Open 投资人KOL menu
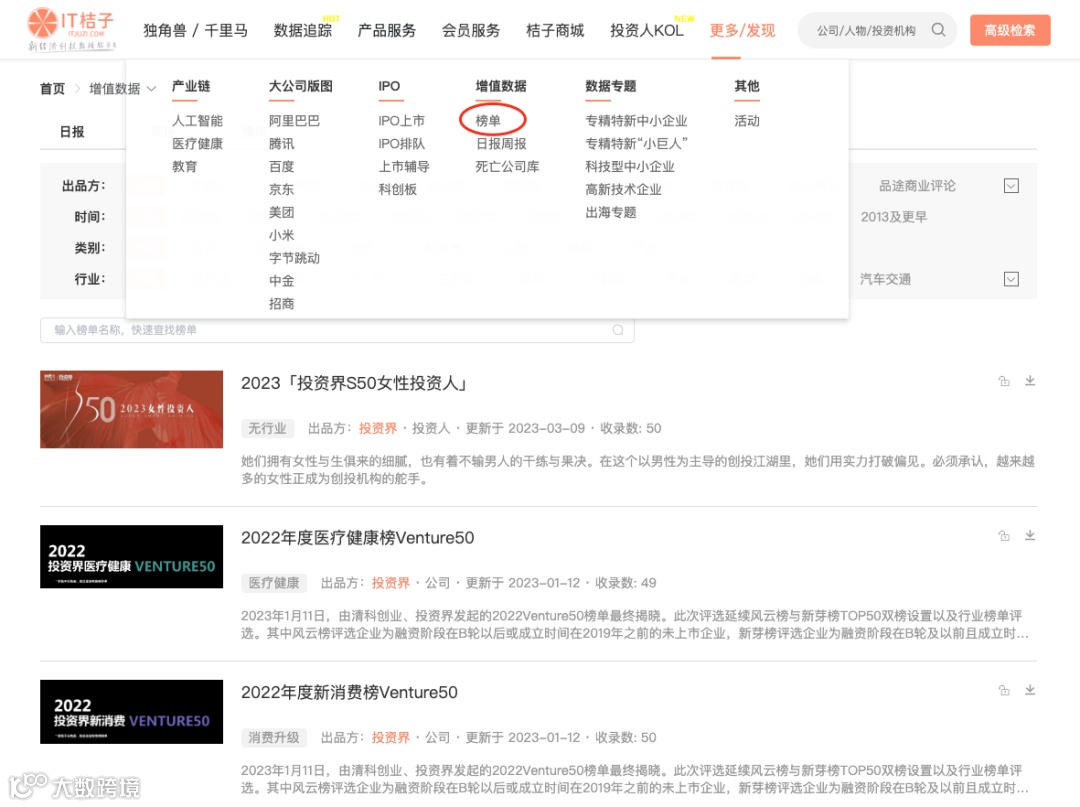The width and height of the screenshot is (1080, 807). (647, 30)
